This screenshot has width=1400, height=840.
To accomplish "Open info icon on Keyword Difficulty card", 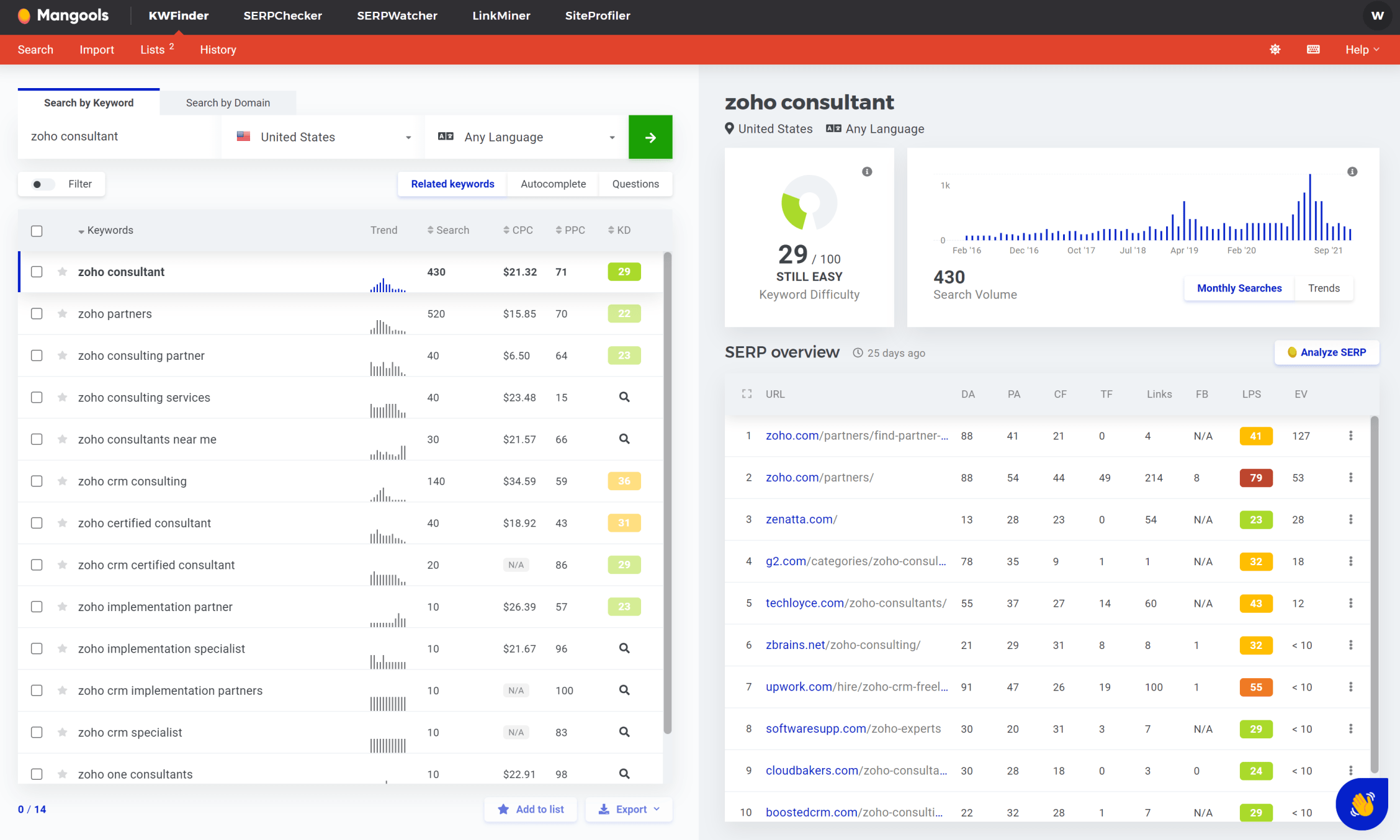I will tap(867, 172).
